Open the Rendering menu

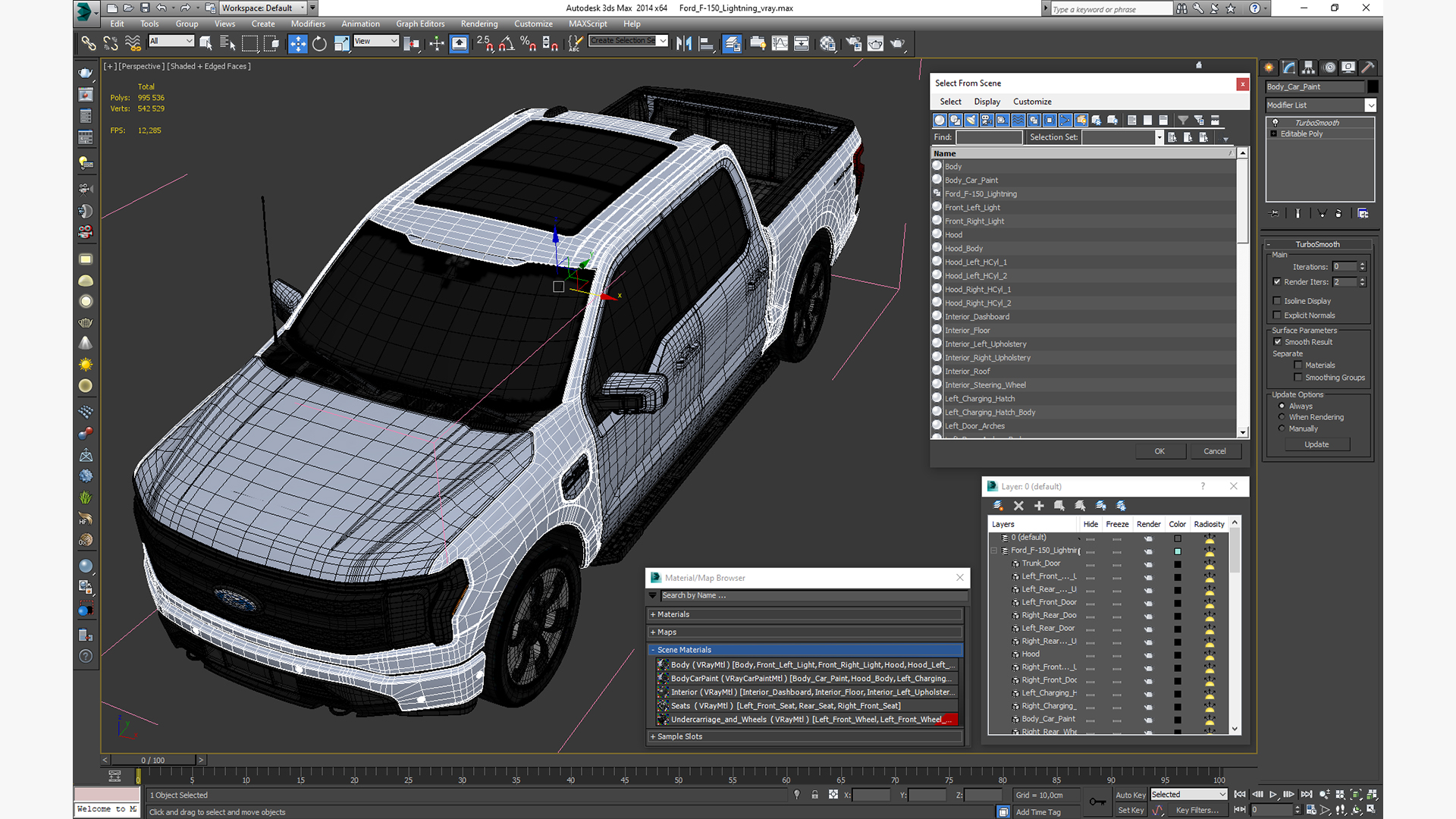tap(479, 24)
